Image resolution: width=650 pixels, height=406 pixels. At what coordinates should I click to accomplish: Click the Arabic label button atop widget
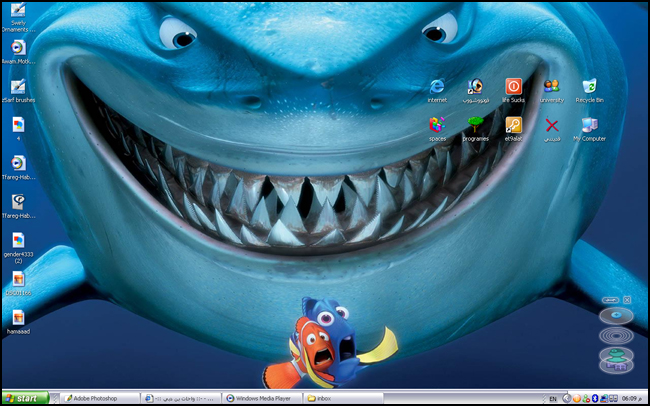coord(610,300)
